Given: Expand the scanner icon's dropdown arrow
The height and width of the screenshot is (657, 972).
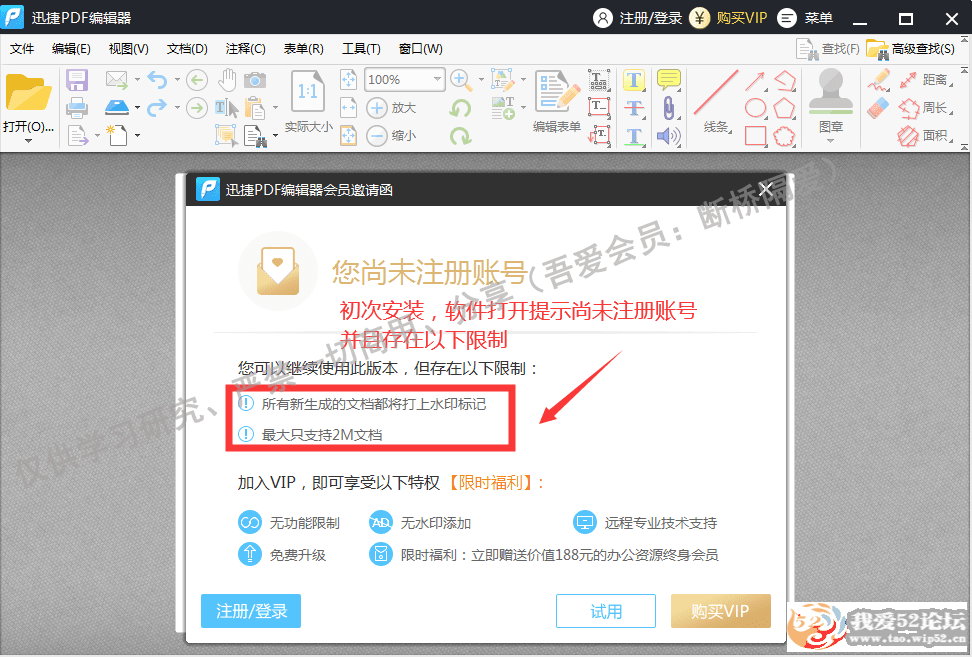Looking at the screenshot, I should (x=137, y=108).
